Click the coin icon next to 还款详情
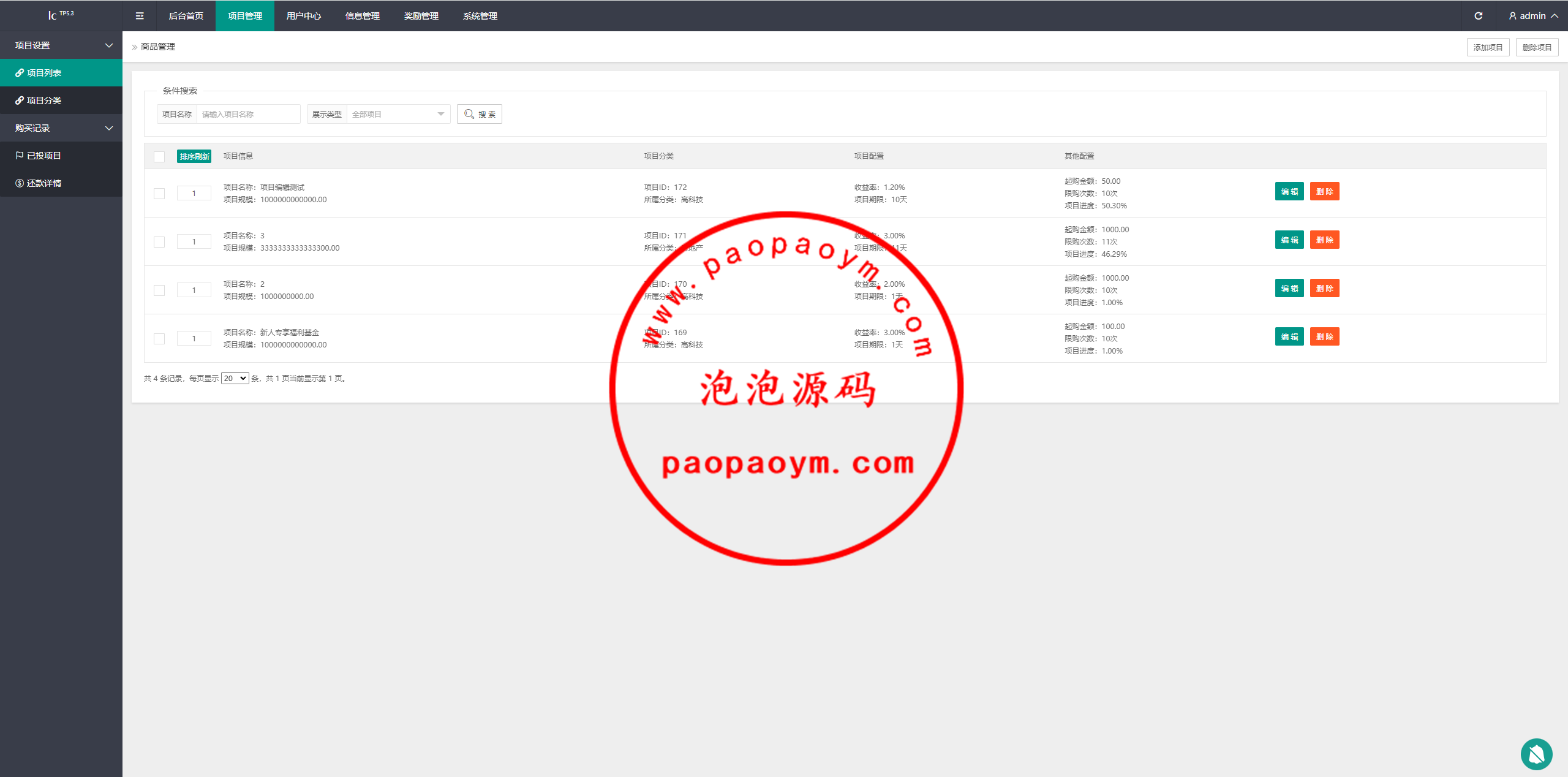 20,183
